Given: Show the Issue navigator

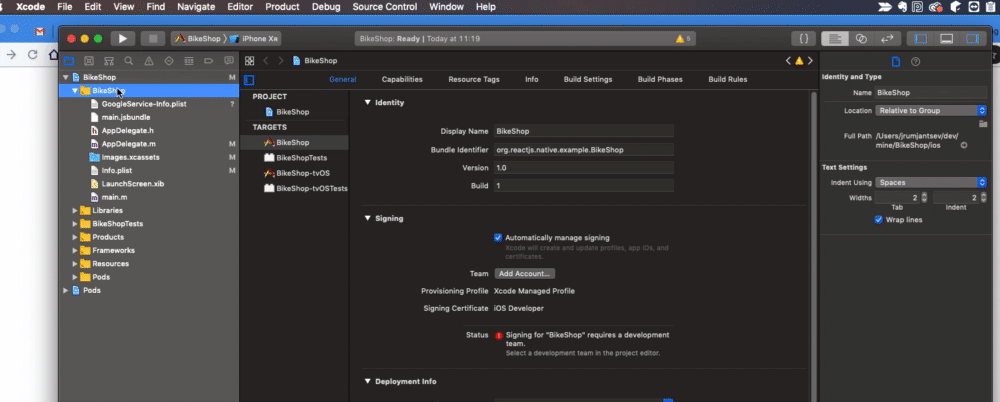Looking at the screenshot, I should click(x=149, y=61).
